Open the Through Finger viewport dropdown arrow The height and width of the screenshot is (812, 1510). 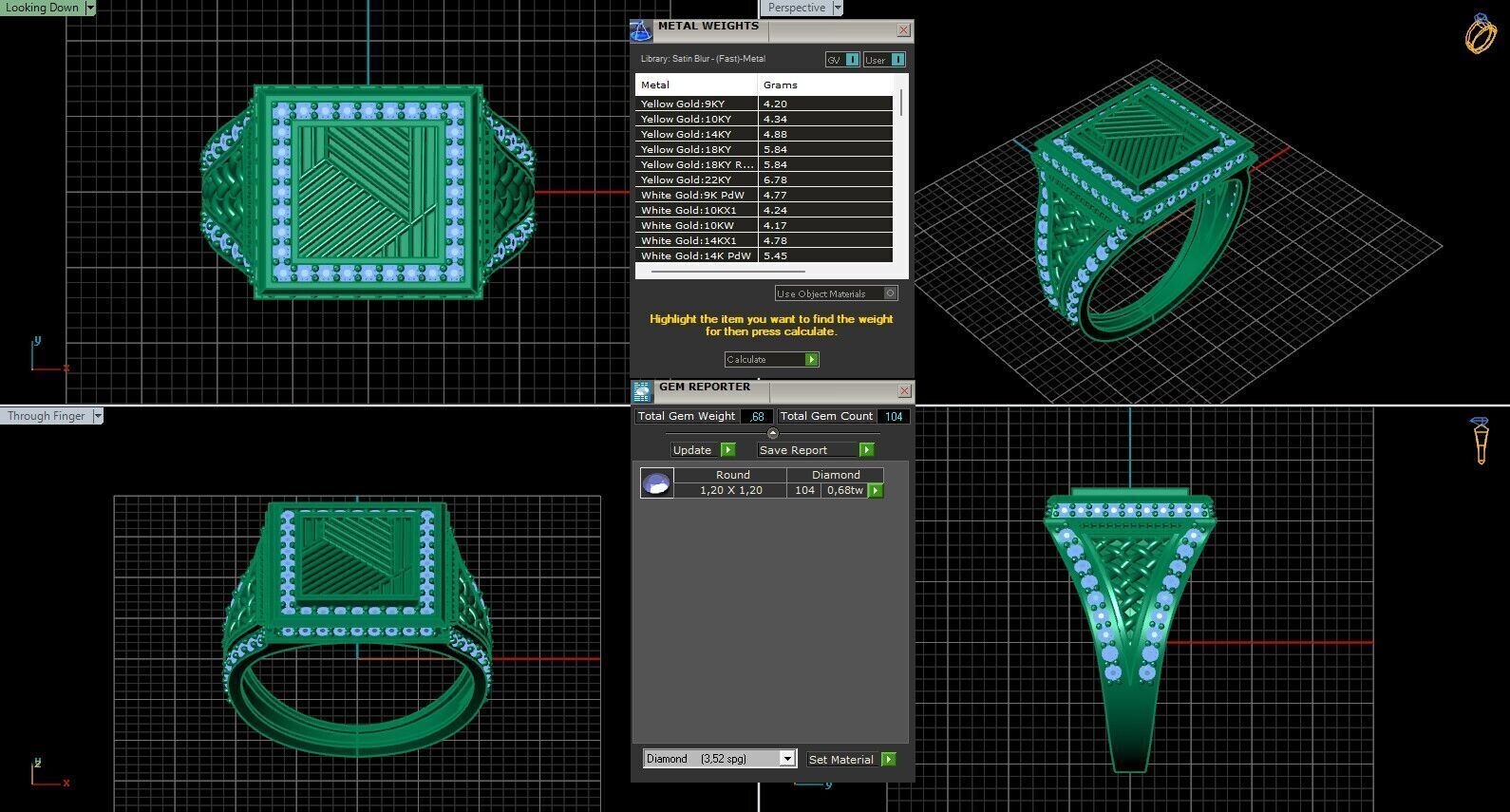point(98,416)
